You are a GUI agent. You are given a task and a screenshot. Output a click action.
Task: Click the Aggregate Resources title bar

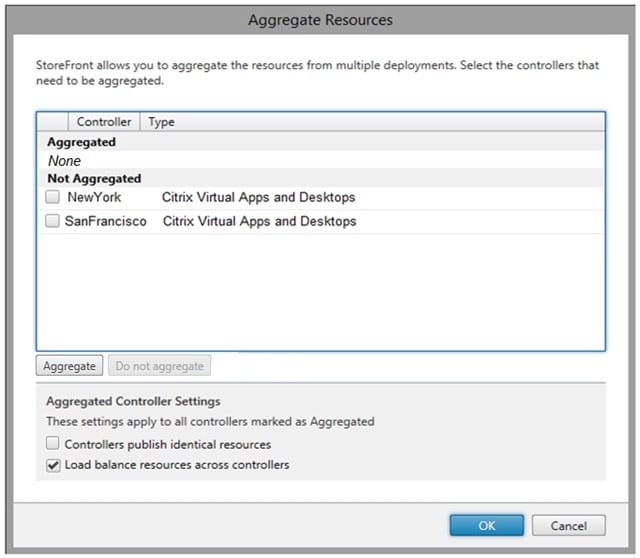[x=320, y=20]
